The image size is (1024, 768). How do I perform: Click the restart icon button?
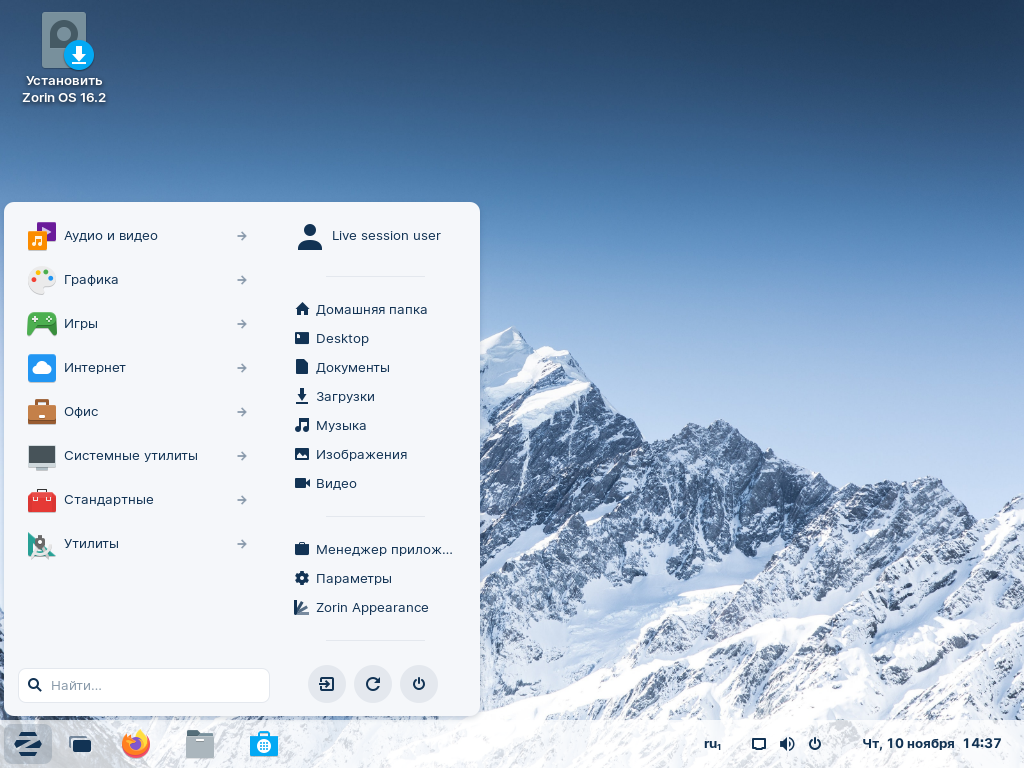[x=373, y=684]
